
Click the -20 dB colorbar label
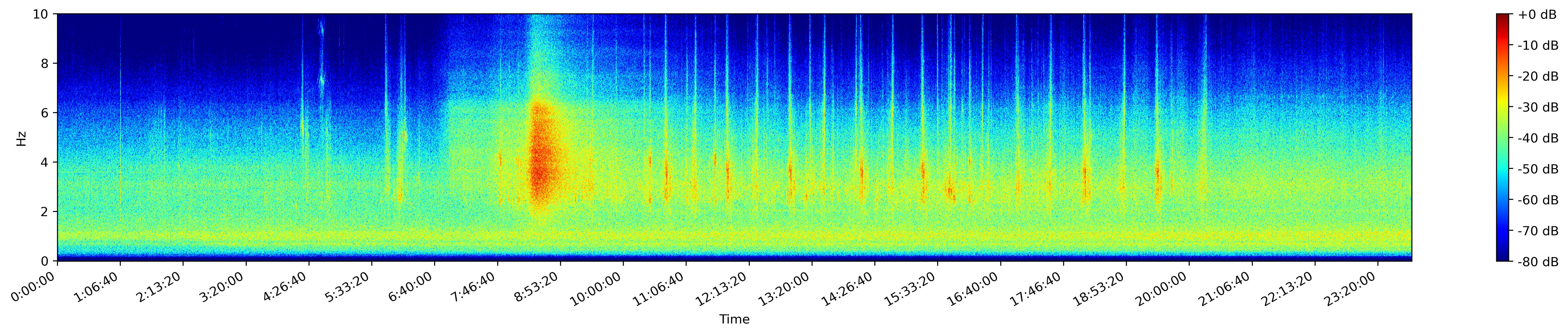1538,77
